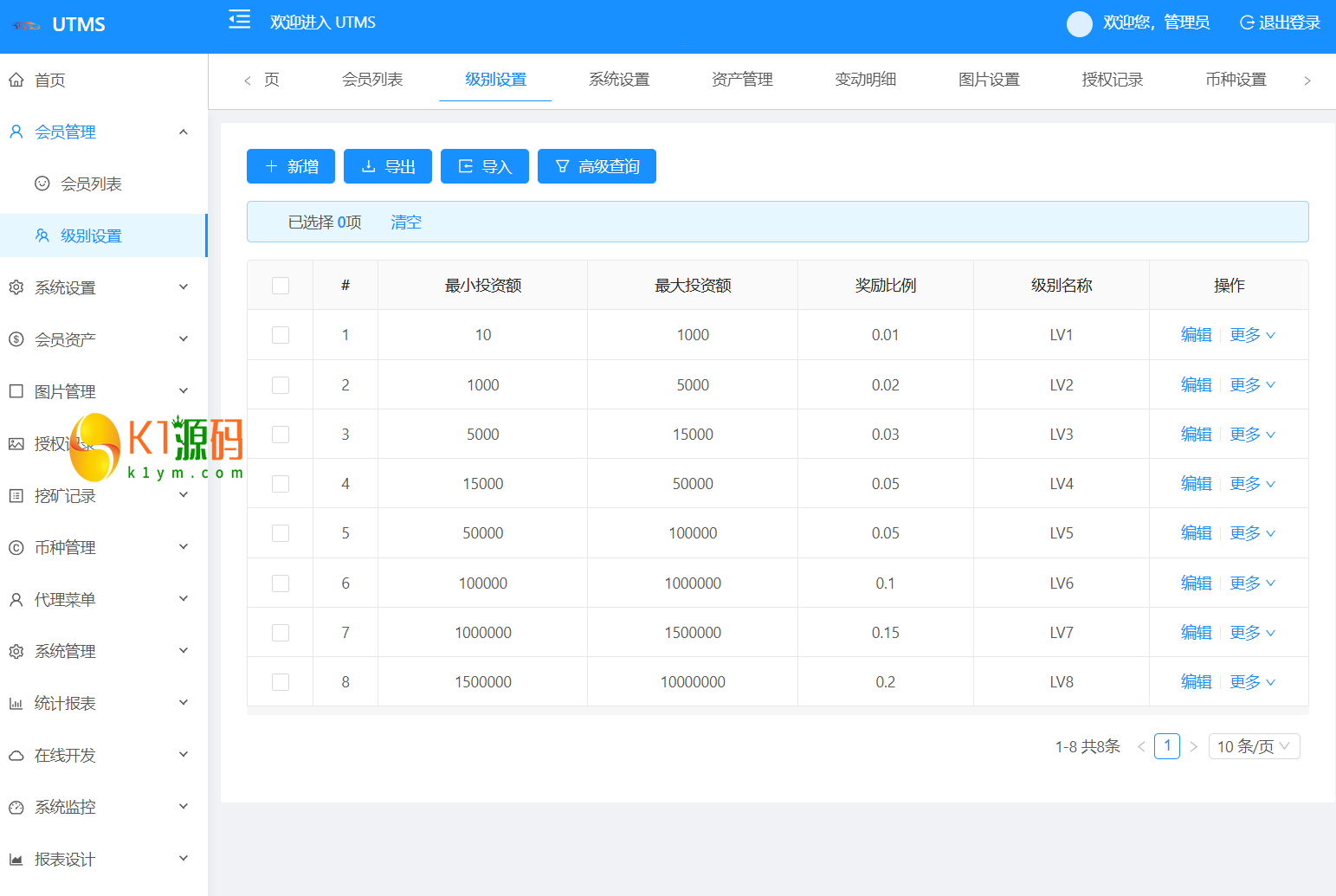Click 清空 to clear selection
The height and width of the screenshot is (896, 1336).
point(406,222)
